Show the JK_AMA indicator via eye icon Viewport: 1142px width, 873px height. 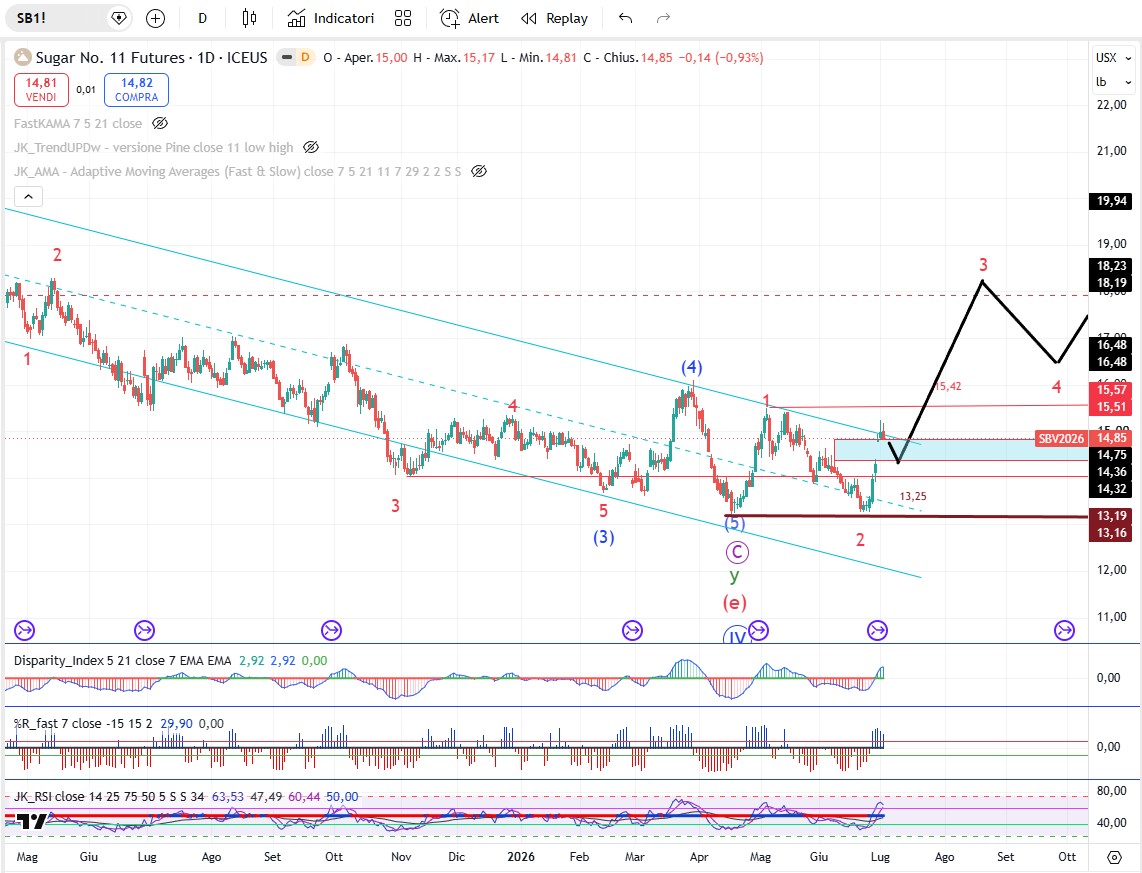[x=479, y=171]
